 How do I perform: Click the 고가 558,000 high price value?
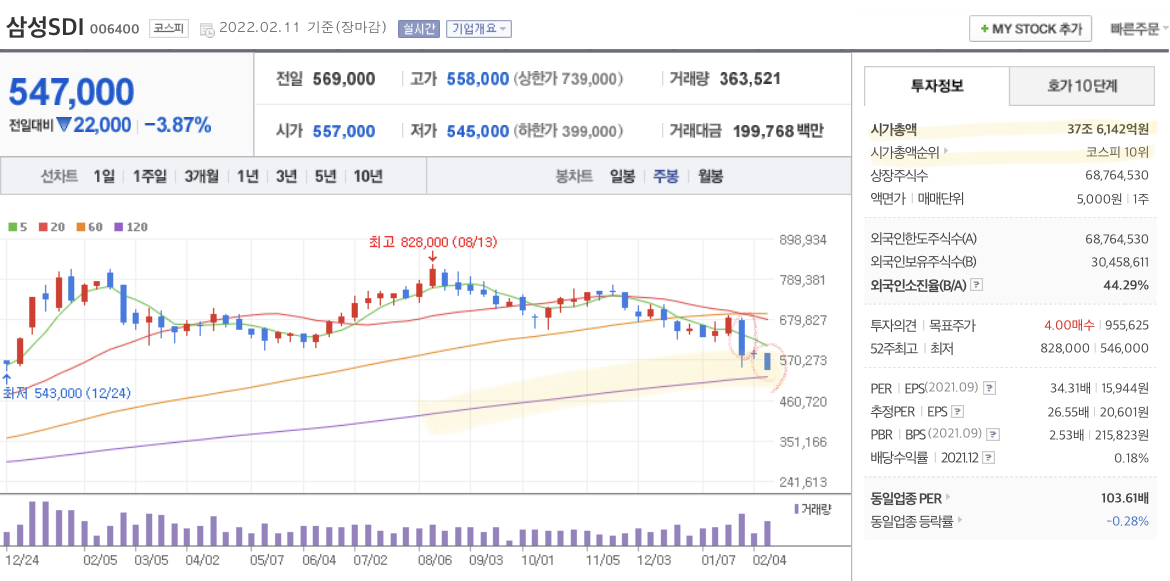point(478,79)
